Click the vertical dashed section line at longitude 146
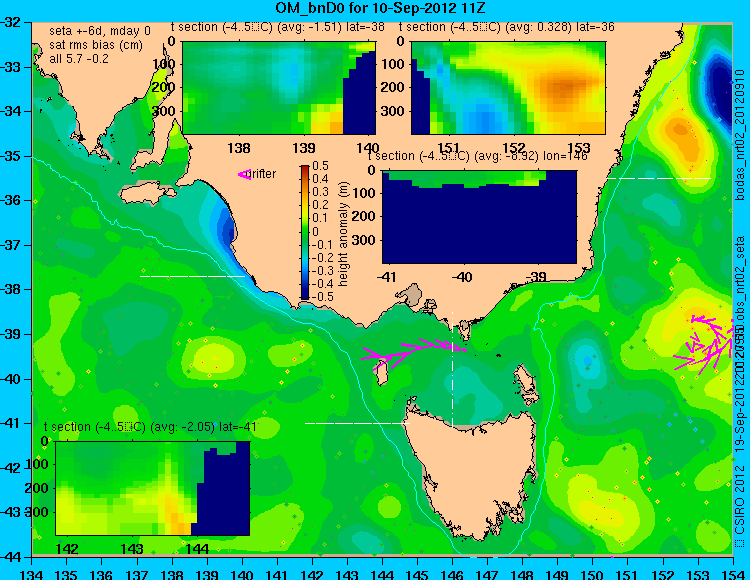The height and width of the screenshot is (580, 750). point(452,369)
